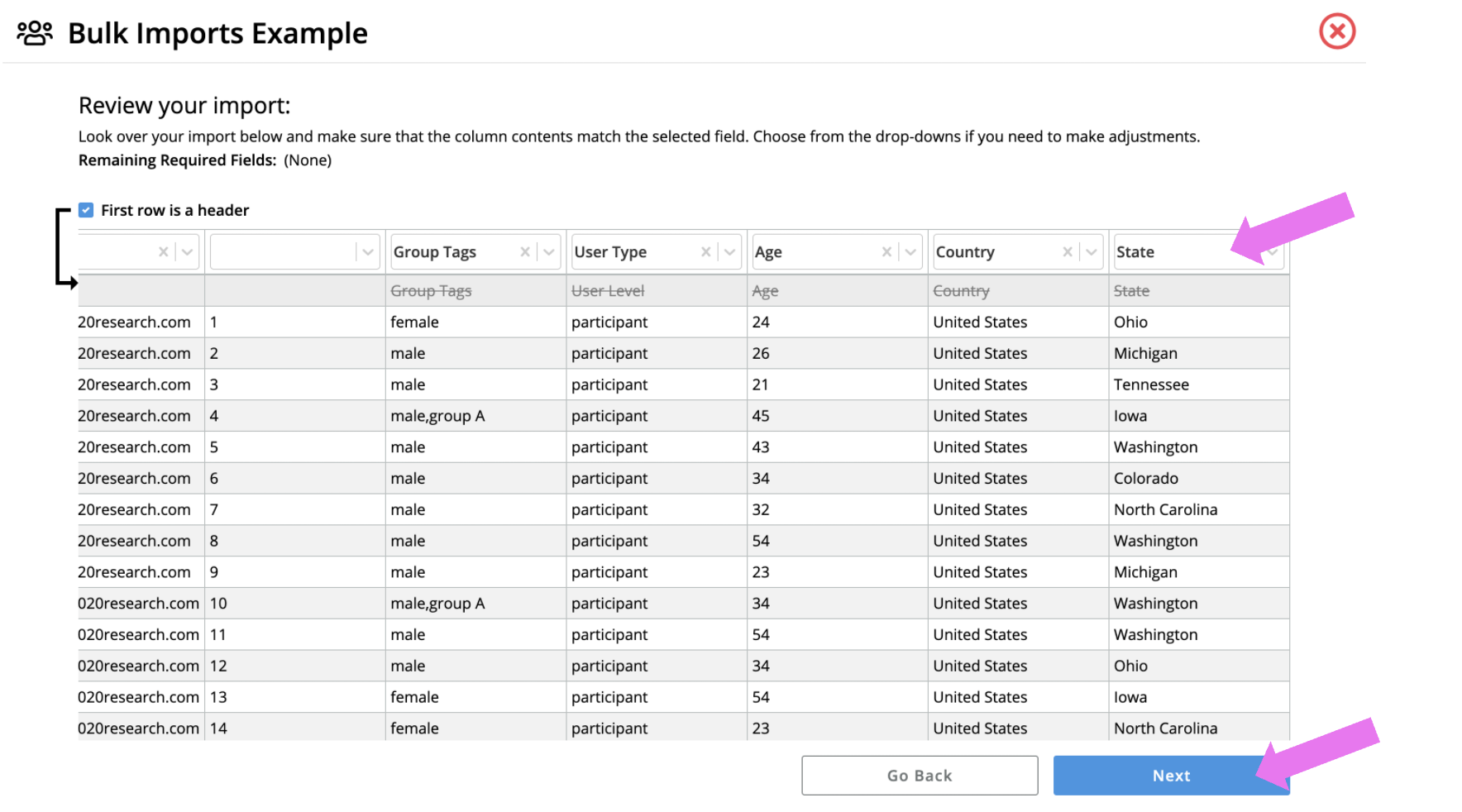Toggle the First row is a header checkbox

click(x=86, y=210)
